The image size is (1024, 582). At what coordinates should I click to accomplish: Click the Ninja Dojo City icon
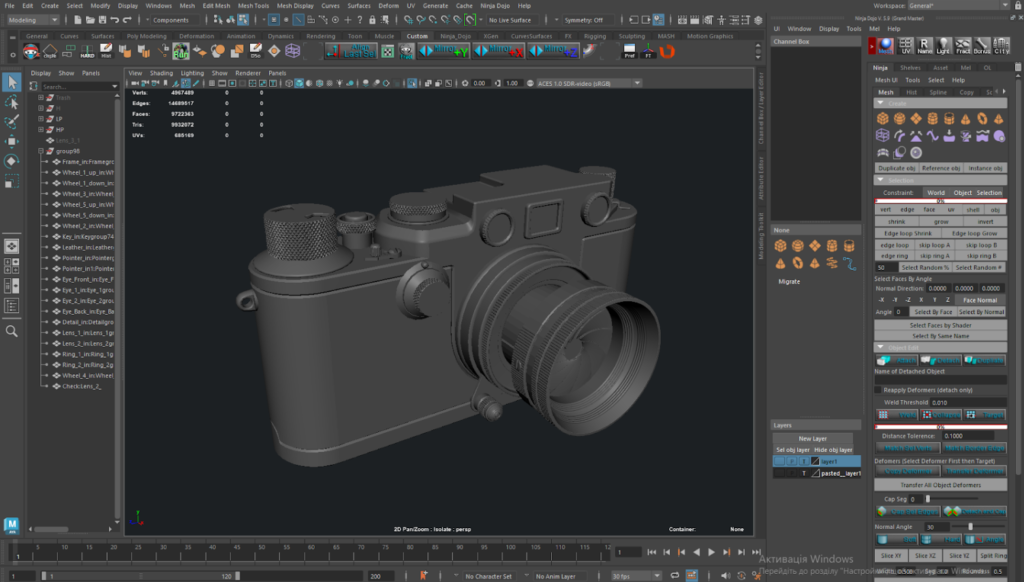1003,46
